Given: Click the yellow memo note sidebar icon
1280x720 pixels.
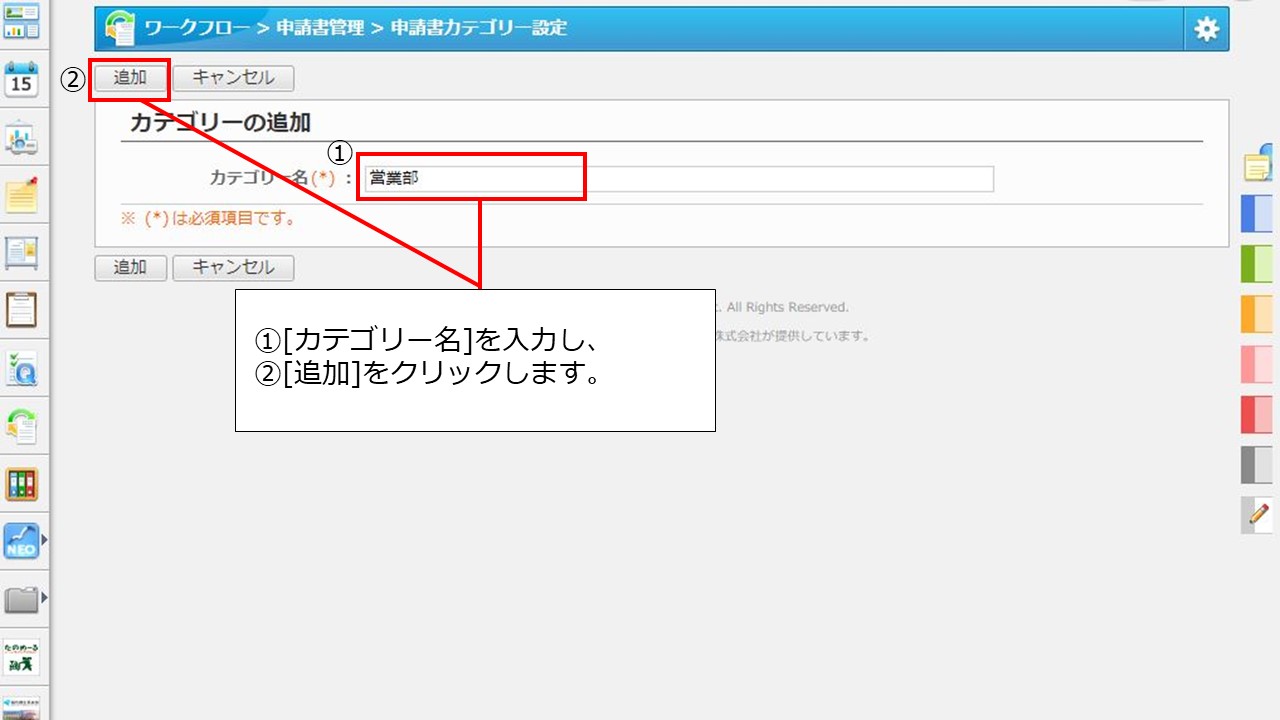Looking at the screenshot, I should click(x=21, y=195).
